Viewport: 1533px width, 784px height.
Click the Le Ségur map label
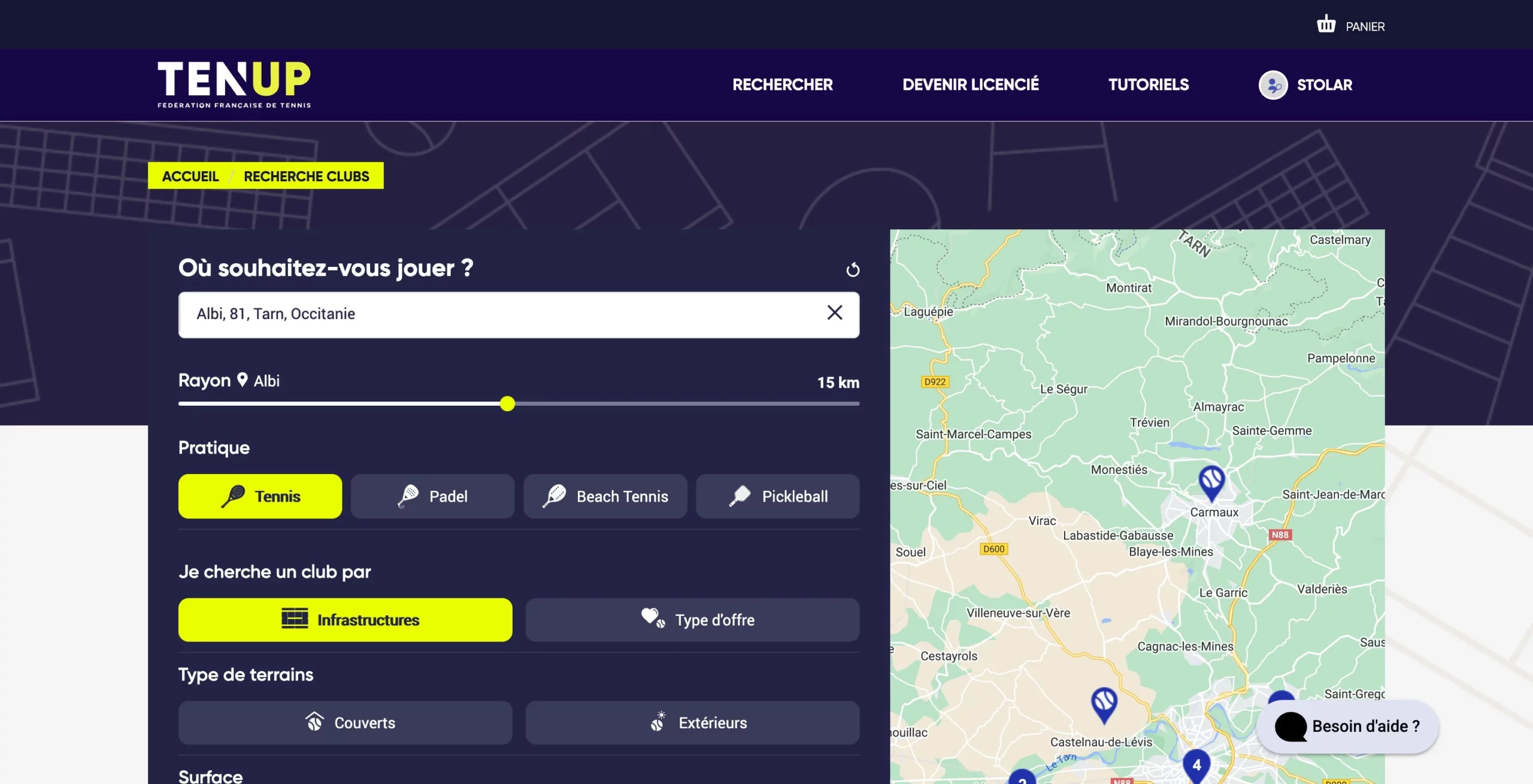tap(1064, 389)
